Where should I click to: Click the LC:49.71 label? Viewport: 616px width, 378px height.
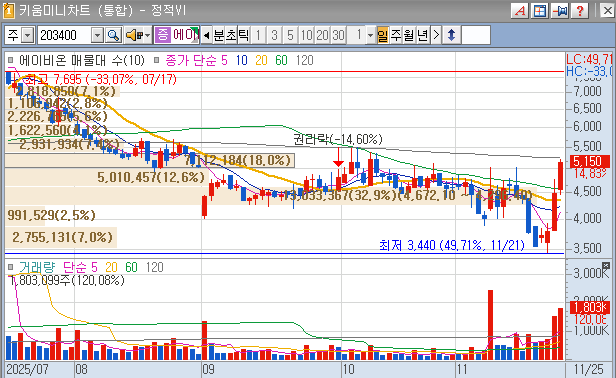(589, 59)
